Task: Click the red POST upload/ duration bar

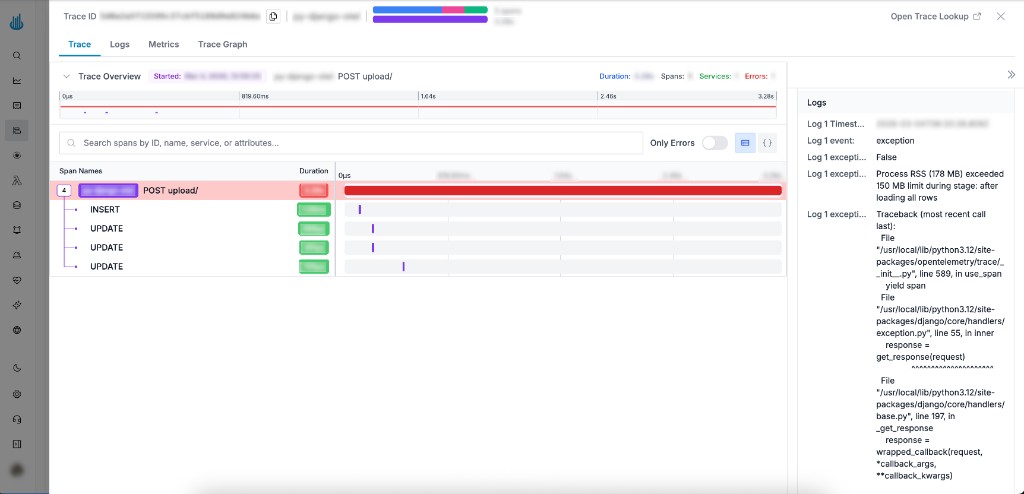Action: 563,190
